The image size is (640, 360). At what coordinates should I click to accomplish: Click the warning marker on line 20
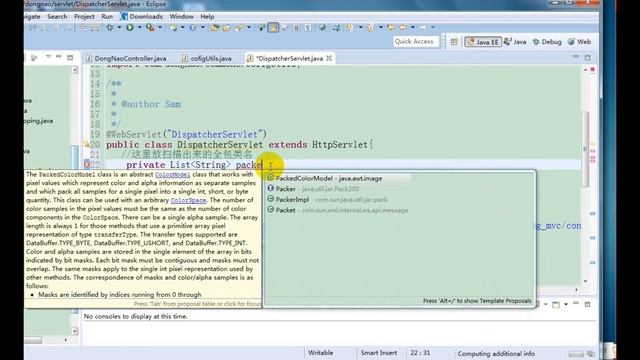pos(86,144)
